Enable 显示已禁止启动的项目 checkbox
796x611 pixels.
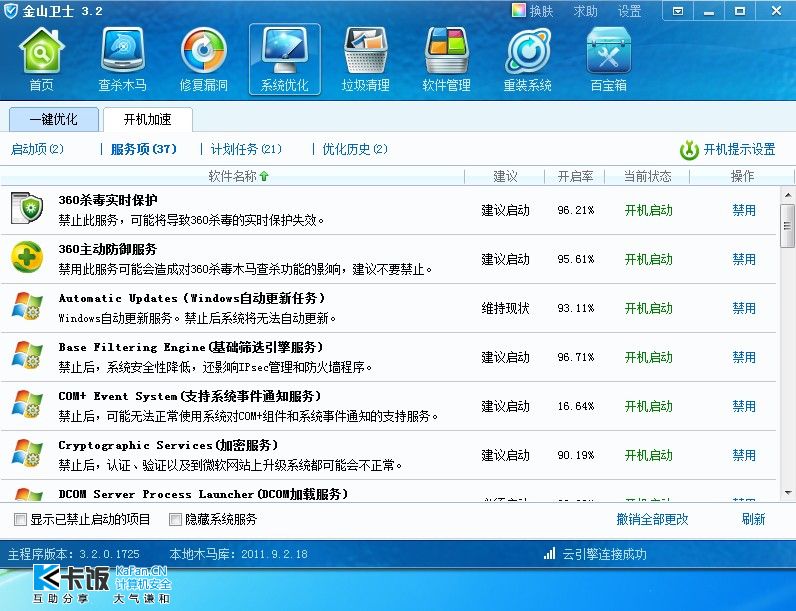point(20,519)
